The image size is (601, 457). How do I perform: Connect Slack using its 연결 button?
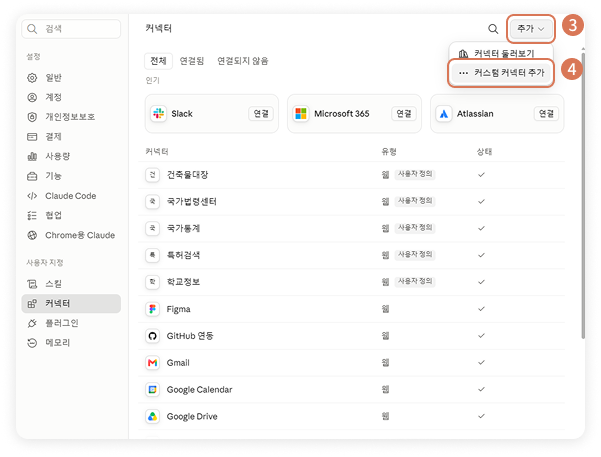tap(261, 113)
